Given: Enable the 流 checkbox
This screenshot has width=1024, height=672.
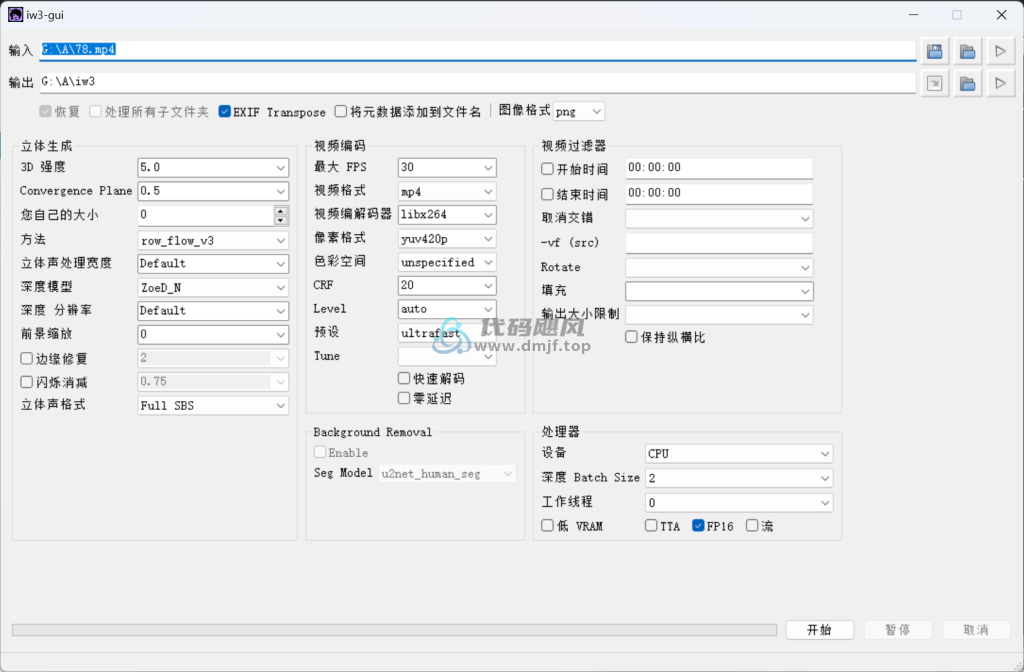Looking at the screenshot, I should (752, 526).
